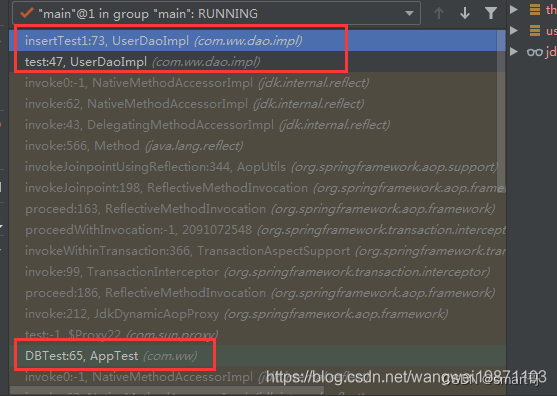This screenshot has width=557, height=396.
Task: Select frame proceed:186, ReflectiveMethodInvocation
Action: [x=257, y=292]
